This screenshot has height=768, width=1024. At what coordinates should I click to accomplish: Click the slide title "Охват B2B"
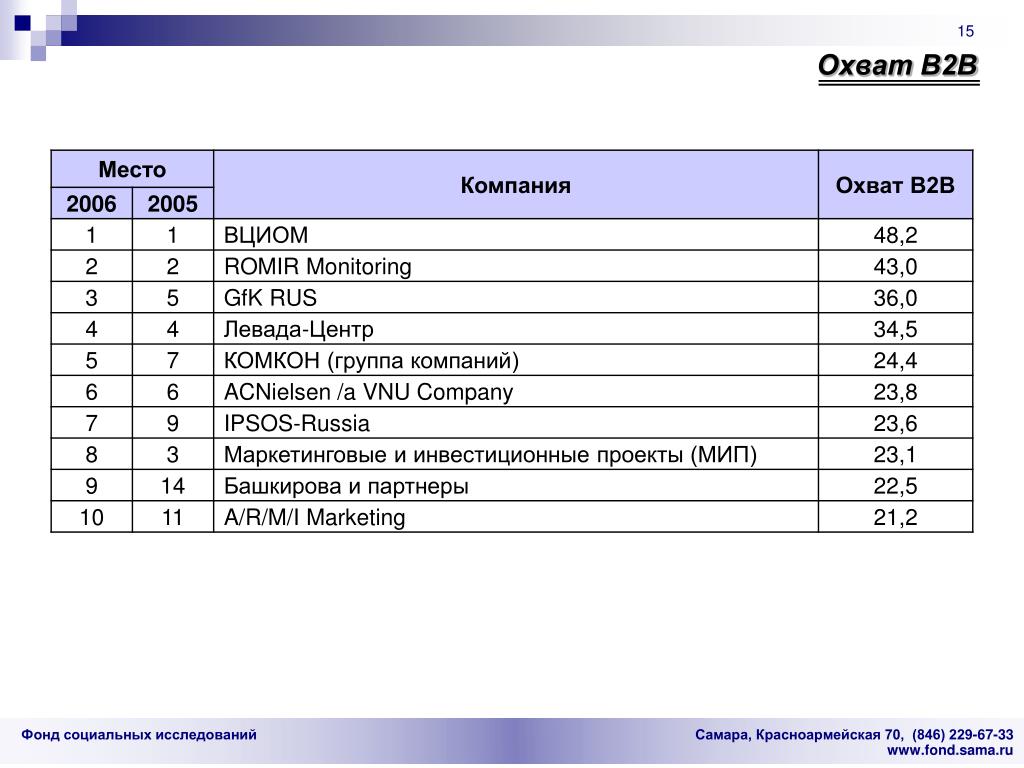pos(898,65)
